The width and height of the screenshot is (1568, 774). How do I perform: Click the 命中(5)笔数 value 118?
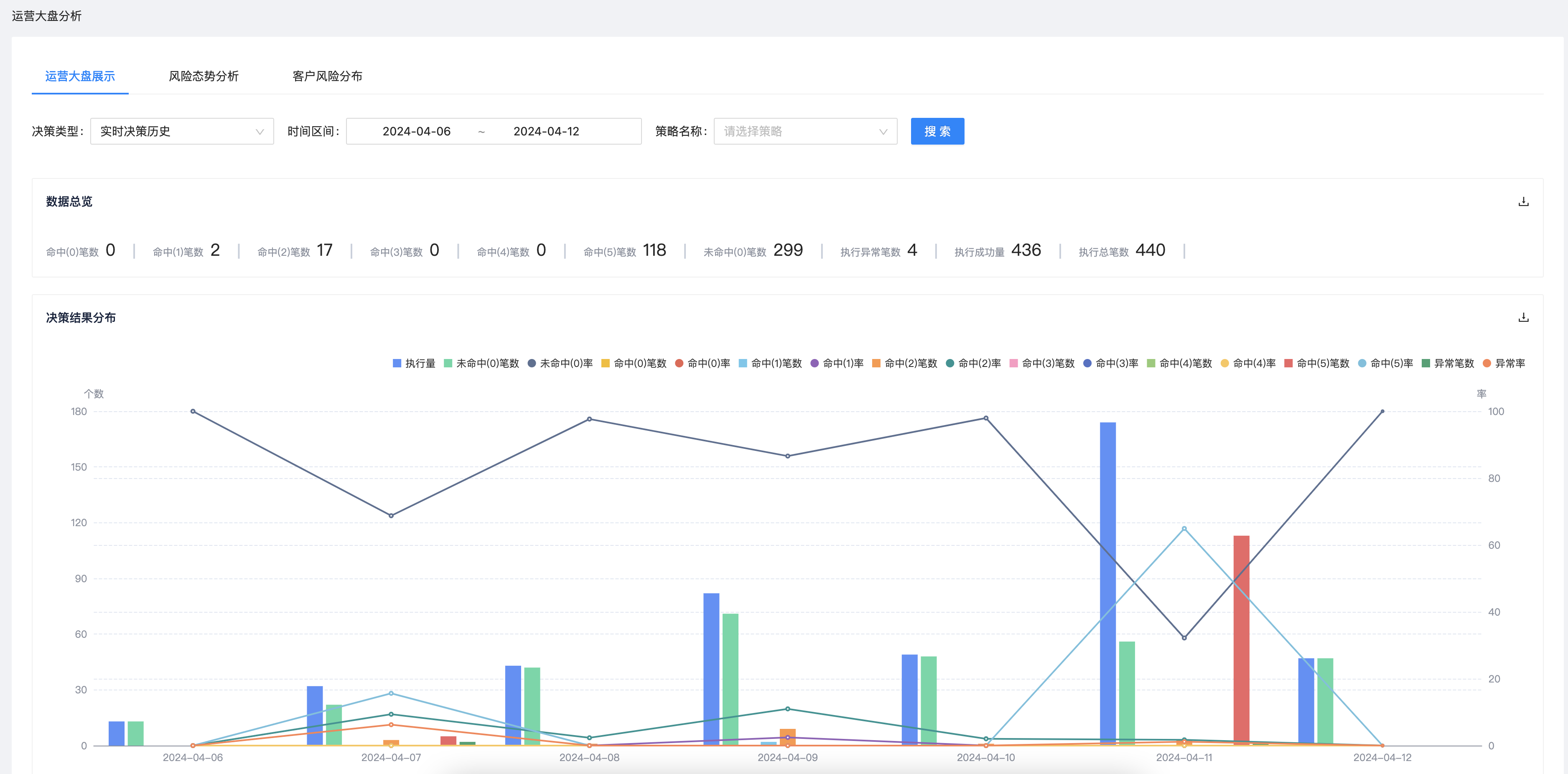coord(654,250)
